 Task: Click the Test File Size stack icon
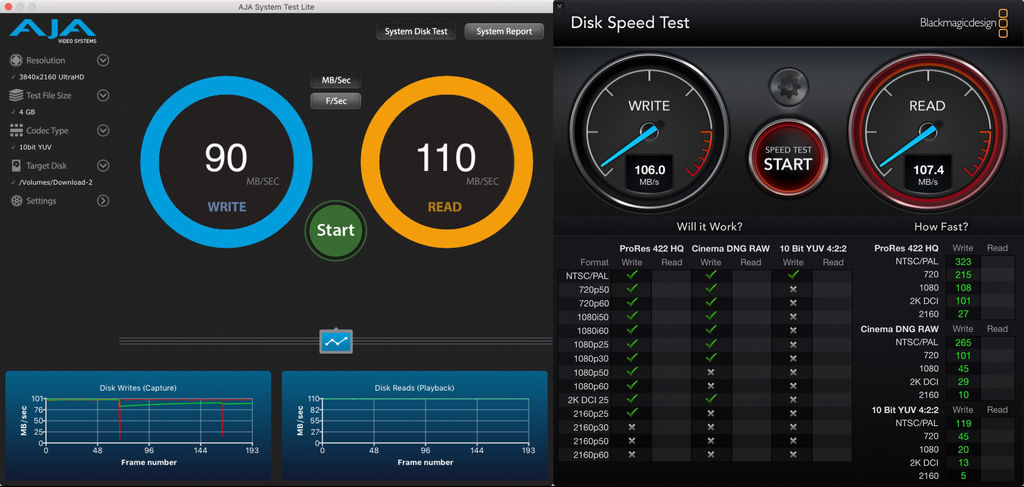16,95
